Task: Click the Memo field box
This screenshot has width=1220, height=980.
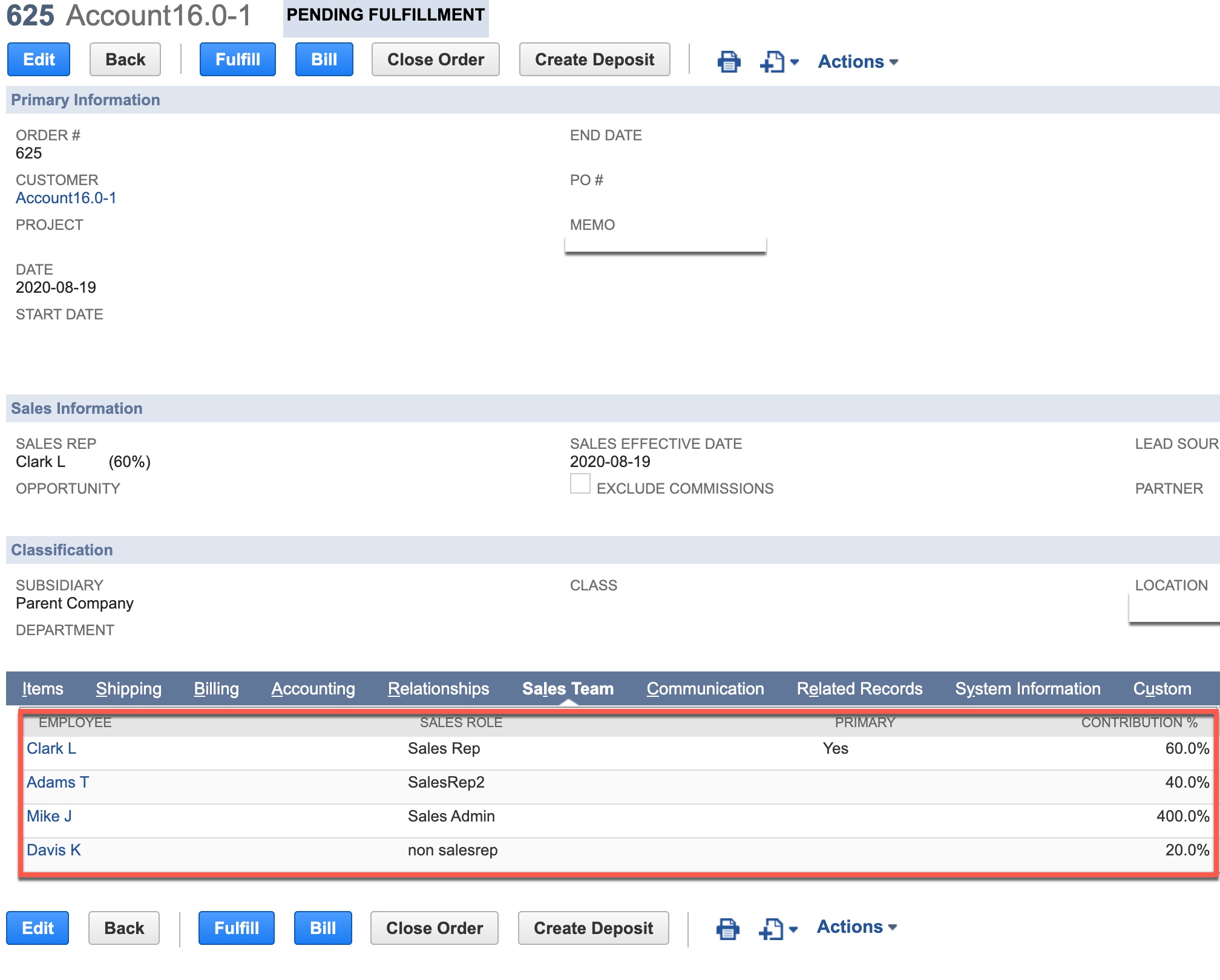Action: pyautogui.click(x=666, y=244)
